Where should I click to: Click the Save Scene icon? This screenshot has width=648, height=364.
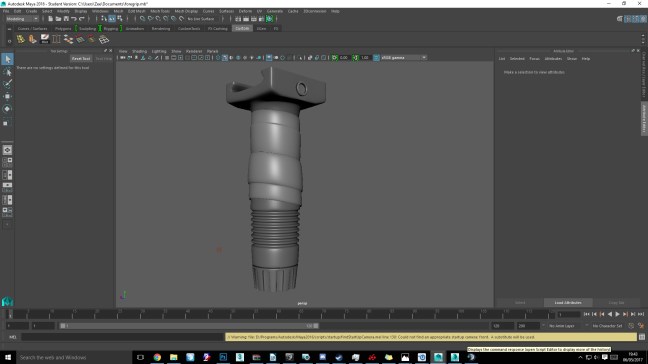[66, 19]
